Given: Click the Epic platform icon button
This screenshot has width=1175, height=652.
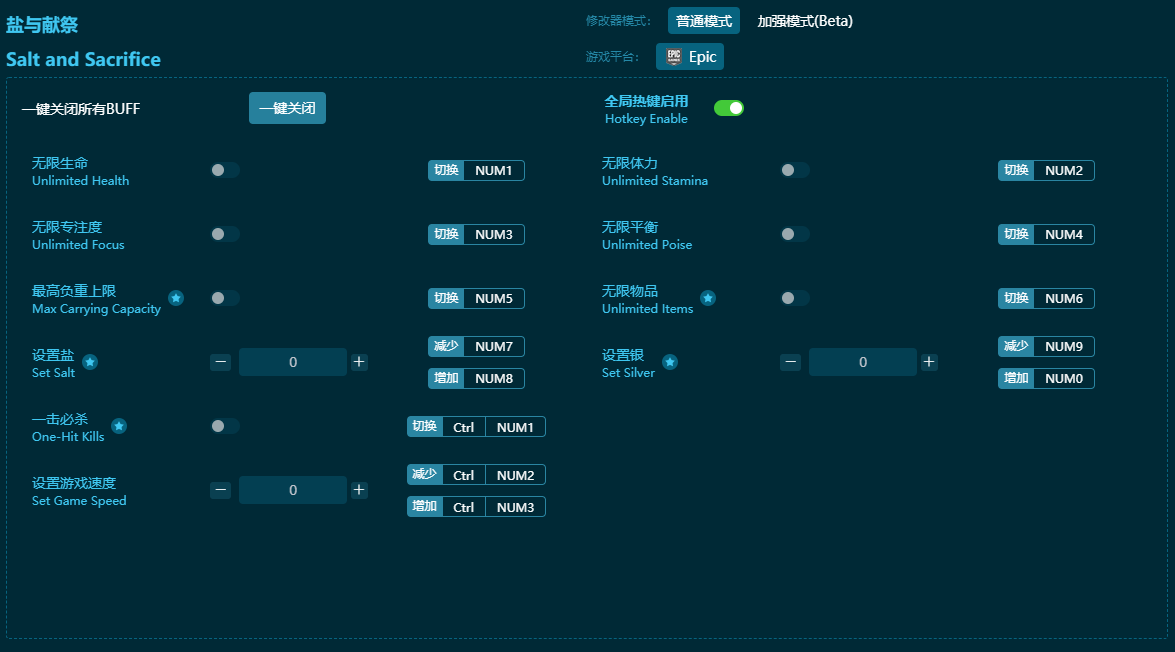Looking at the screenshot, I should coord(690,57).
